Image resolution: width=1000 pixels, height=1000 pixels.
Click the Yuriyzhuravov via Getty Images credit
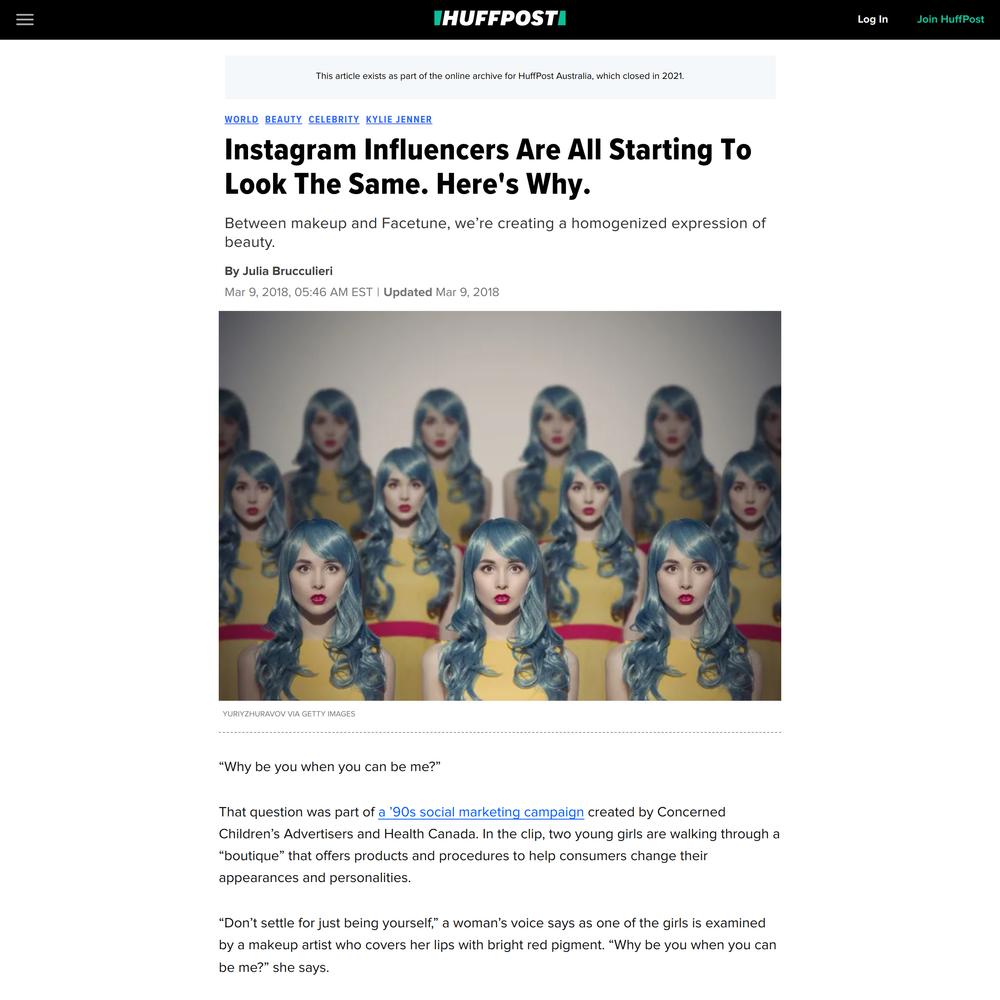click(289, 714)
